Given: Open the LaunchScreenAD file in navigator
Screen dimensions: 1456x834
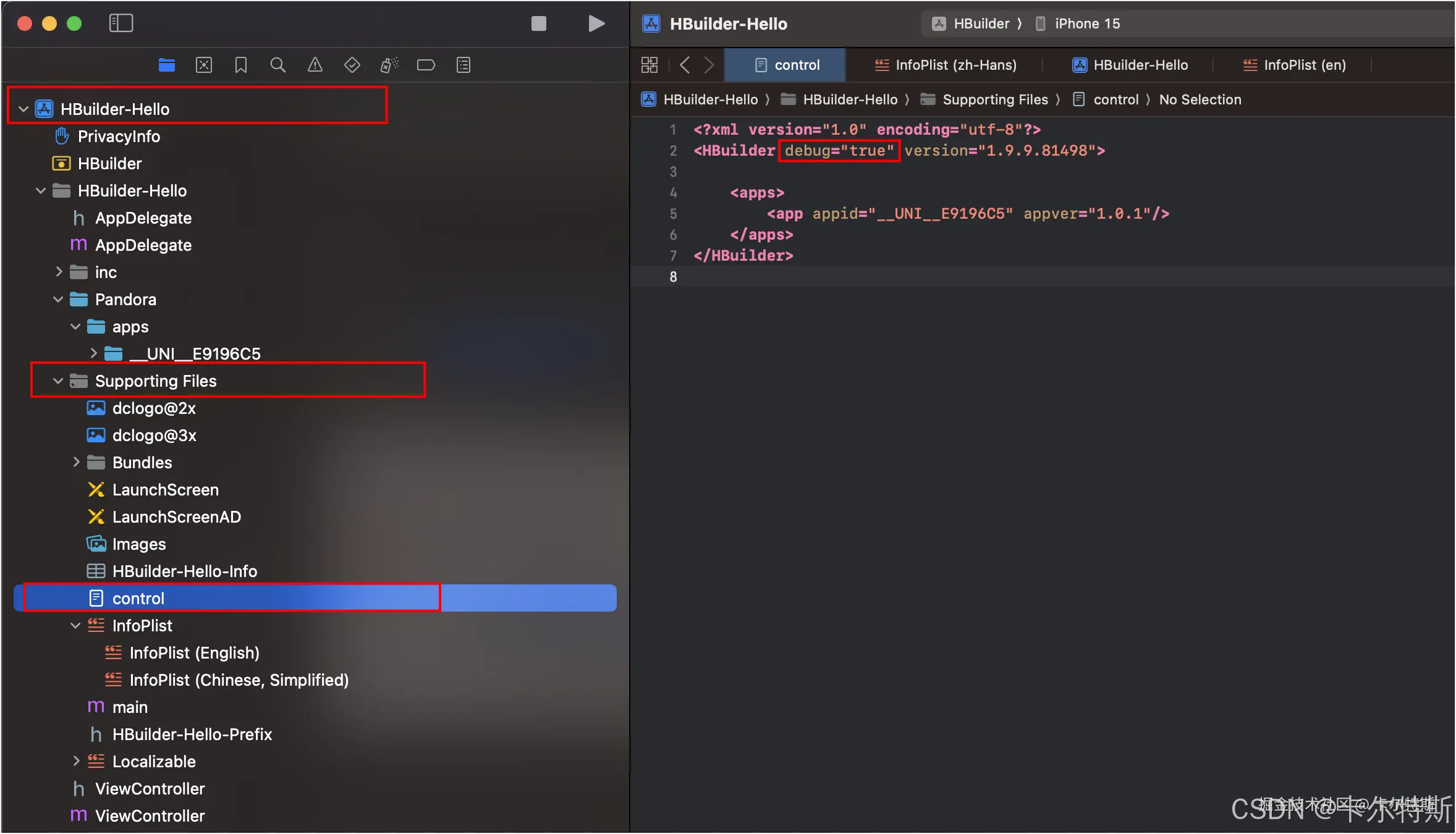Looking at the screenshot, I should [176, 517].
